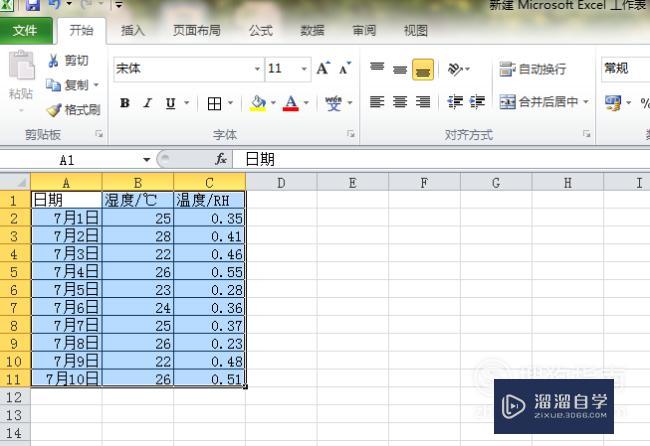Switch to the 插入 Insert tab
This screenshot has height=446, width=650.
click(x=133, y=31)
